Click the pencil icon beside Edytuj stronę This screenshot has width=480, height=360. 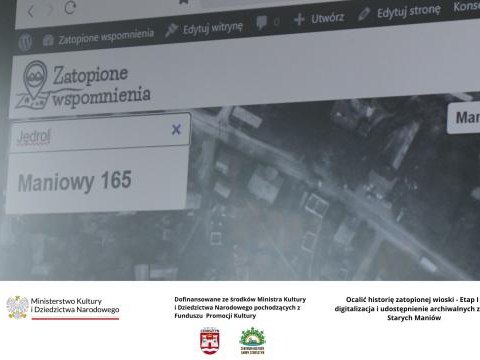click(x=364, y=14)
